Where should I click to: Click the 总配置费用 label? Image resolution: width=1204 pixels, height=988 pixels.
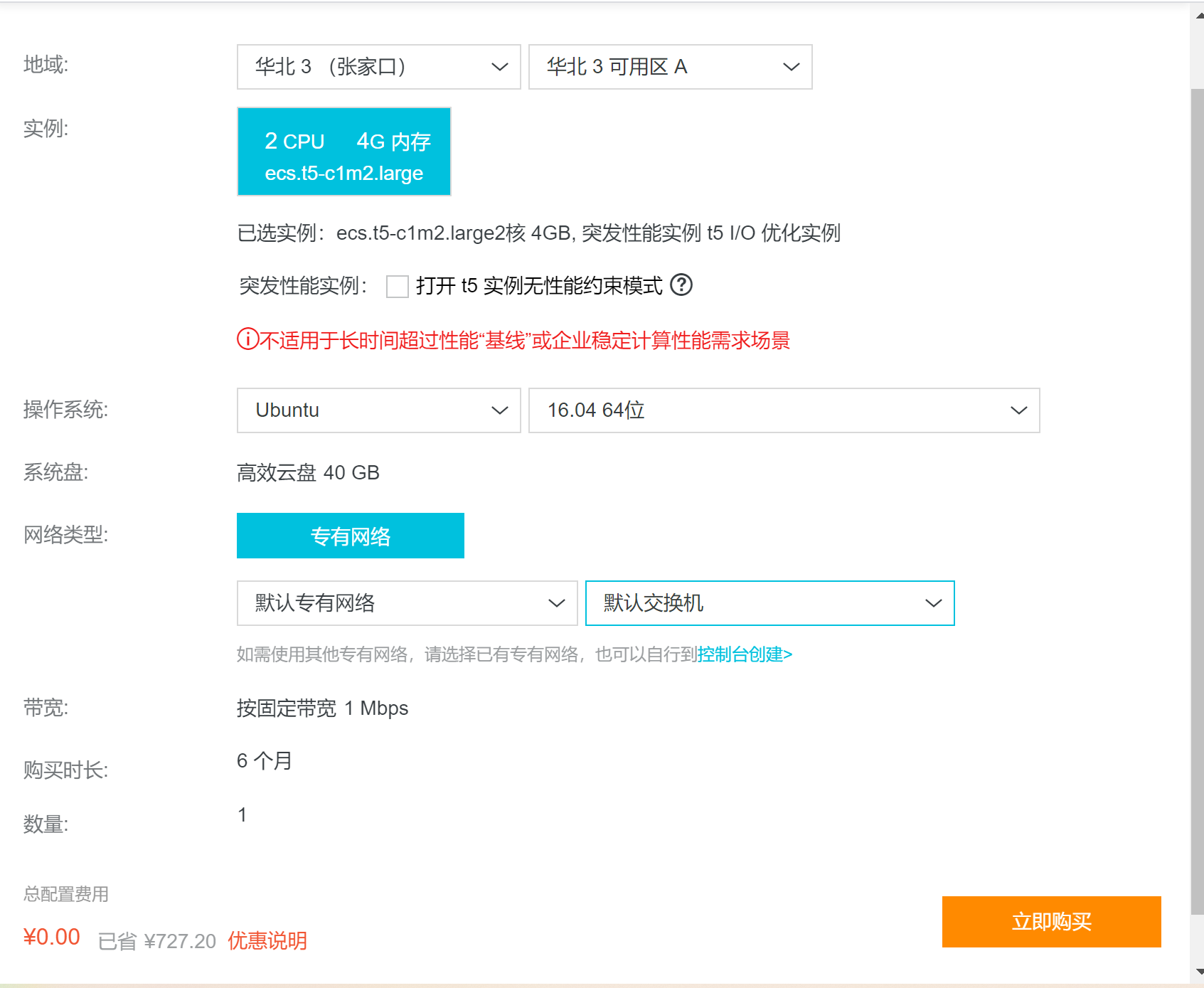click(x=66, y=894)
